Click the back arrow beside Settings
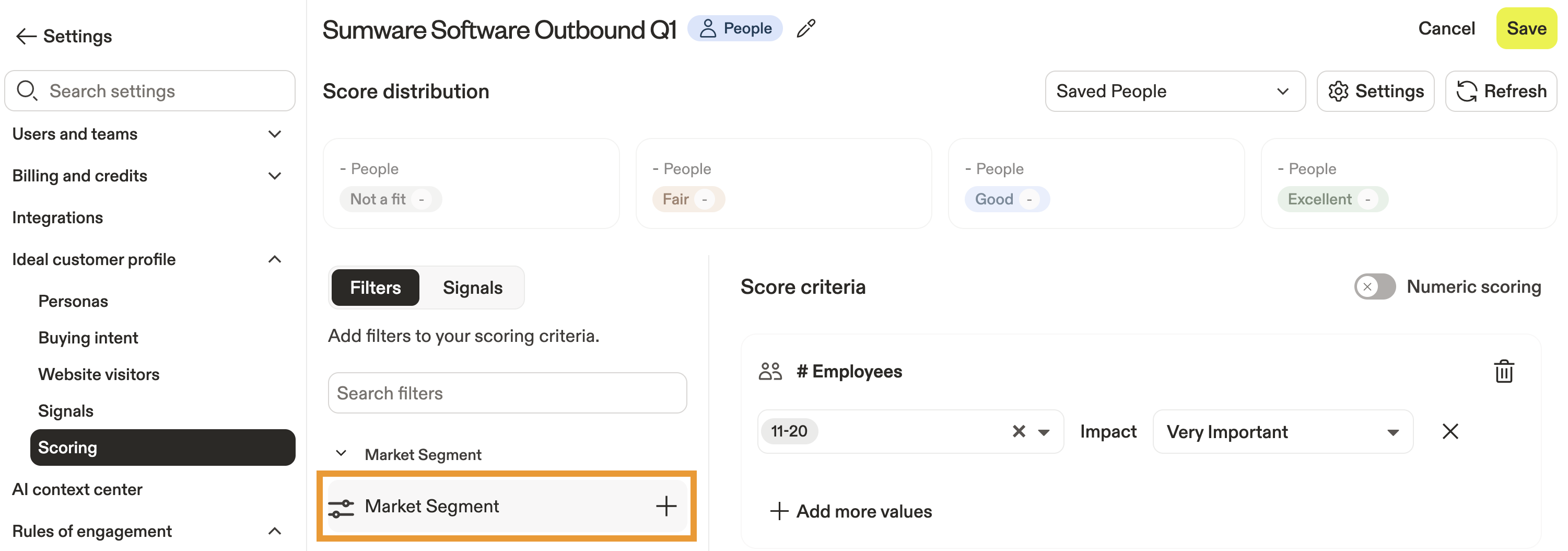1568x551 pixels. point(26,37)
